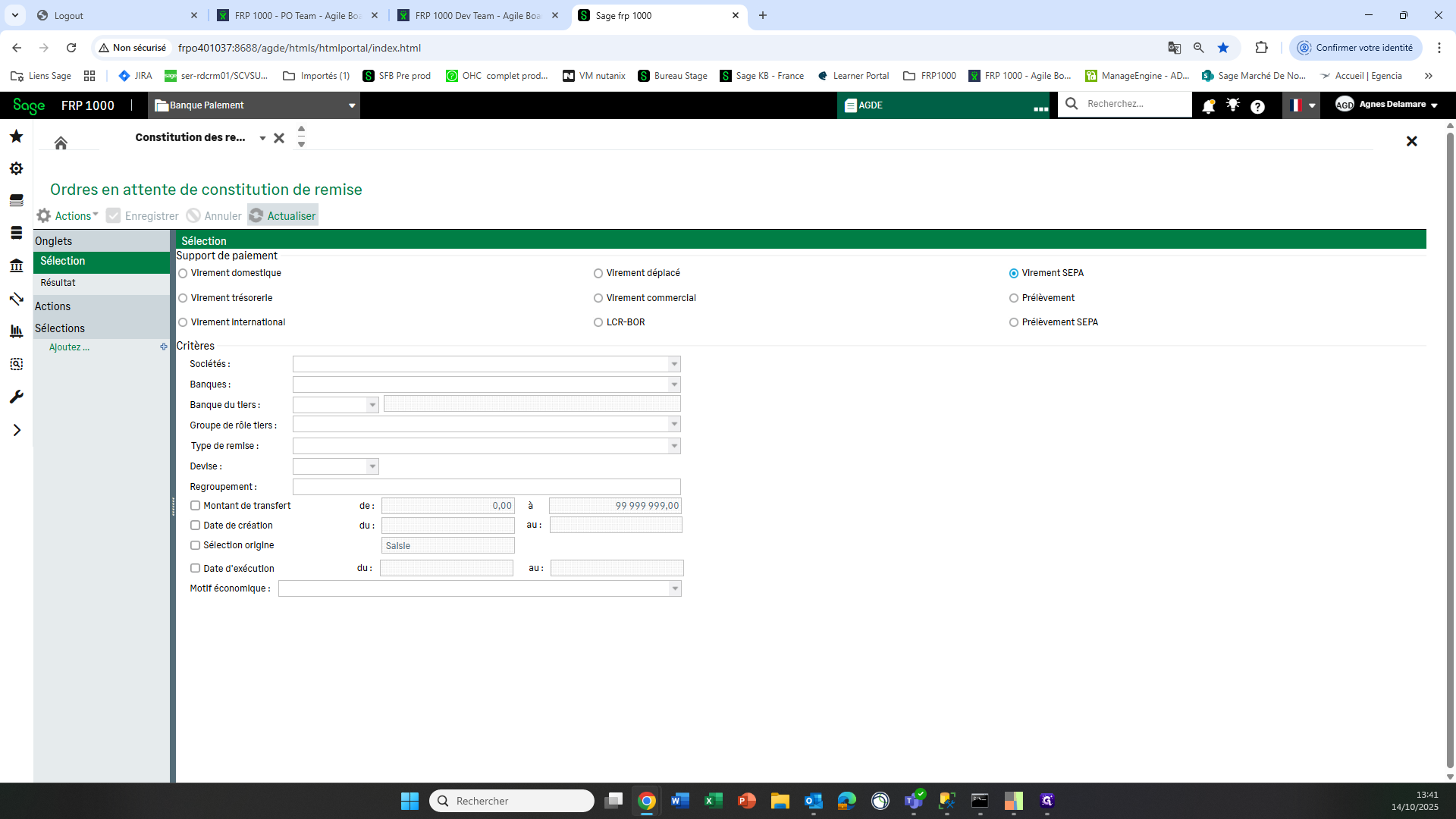This screenshot has height=819, width=1456.
Task: Click the wrench tools sidebar icon
Action: tap(16, 397)
